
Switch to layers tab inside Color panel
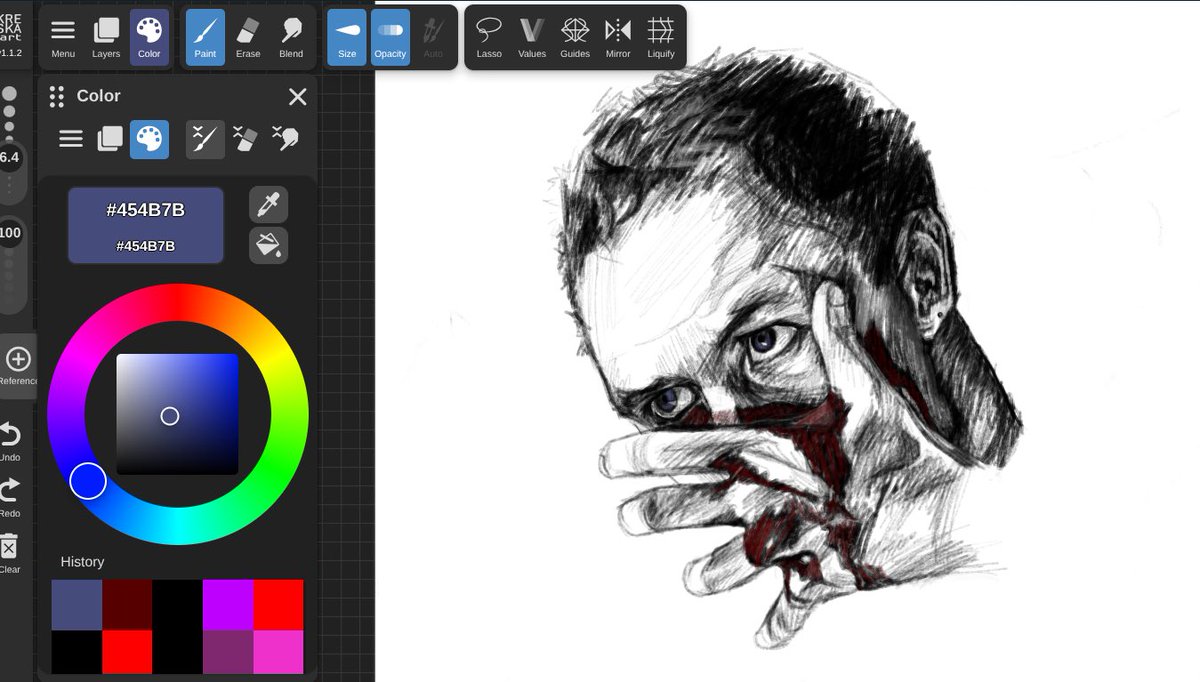click(110, 139)
